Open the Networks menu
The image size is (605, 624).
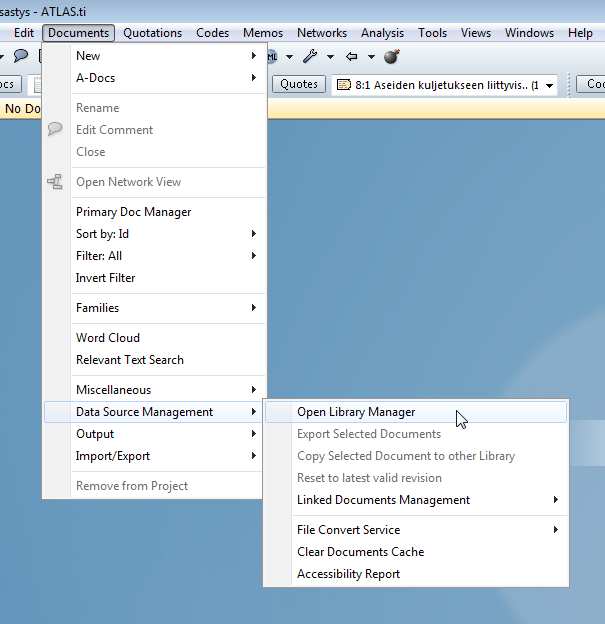(322, 33)
